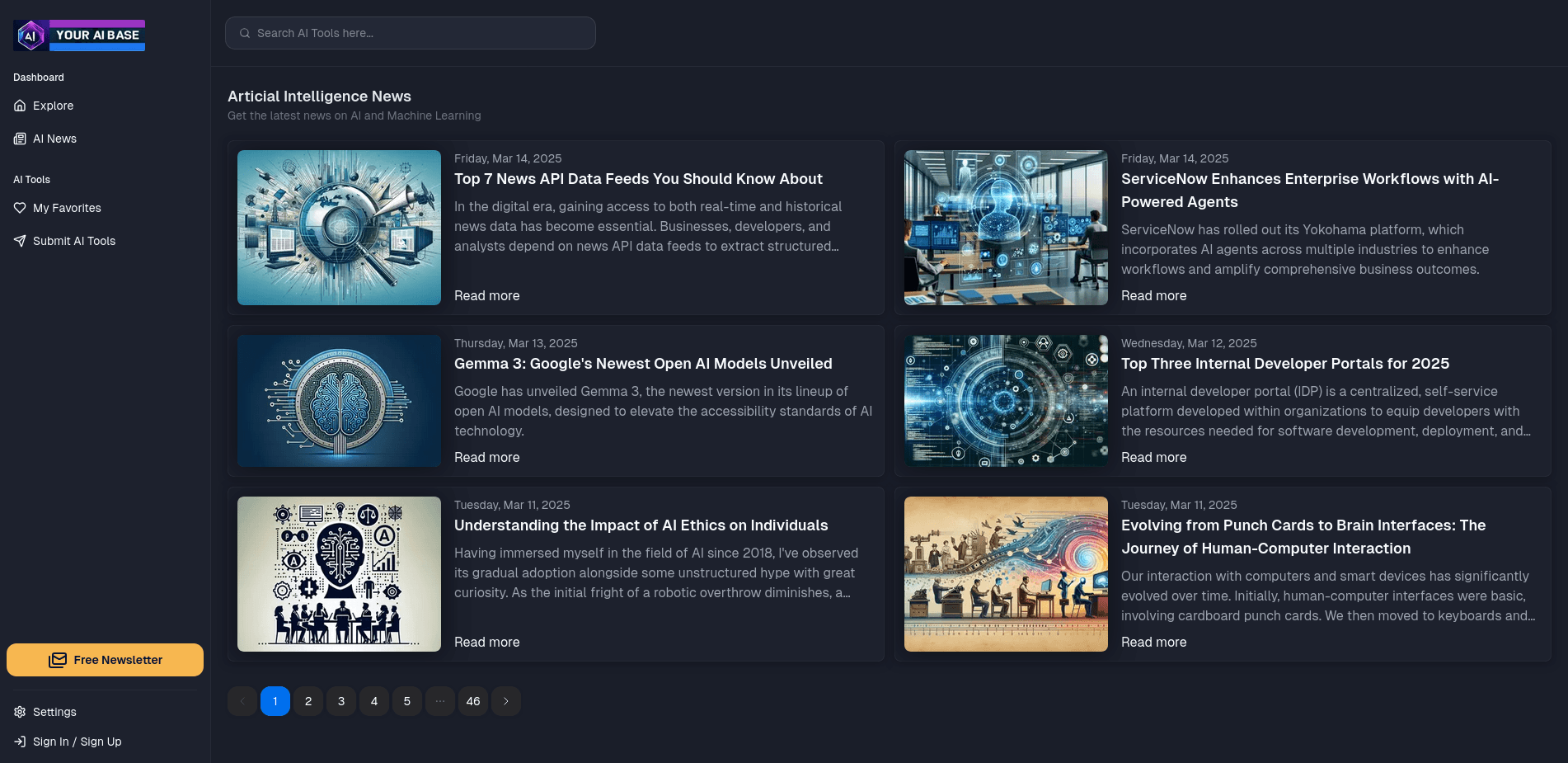This screenshot has height=763, width=1568.
Task: Go back using the left pagination chevron
Action: click(242, 700)
